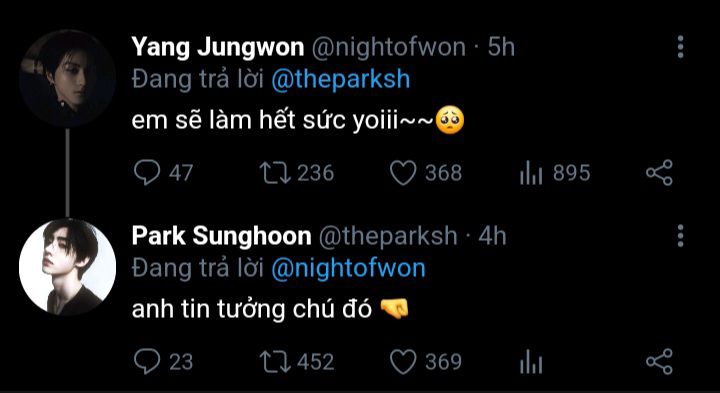Open more options menu on Yang Jungwon's tweet

pos(680,47)
